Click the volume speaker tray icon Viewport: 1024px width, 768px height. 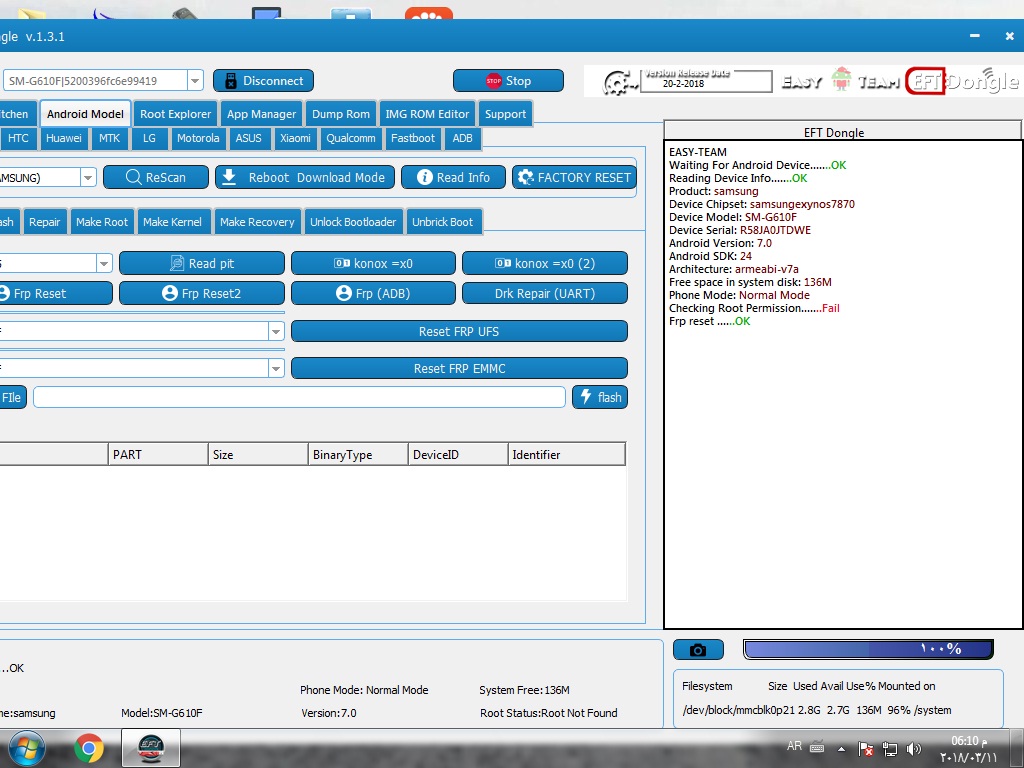(x=914, y=749)
